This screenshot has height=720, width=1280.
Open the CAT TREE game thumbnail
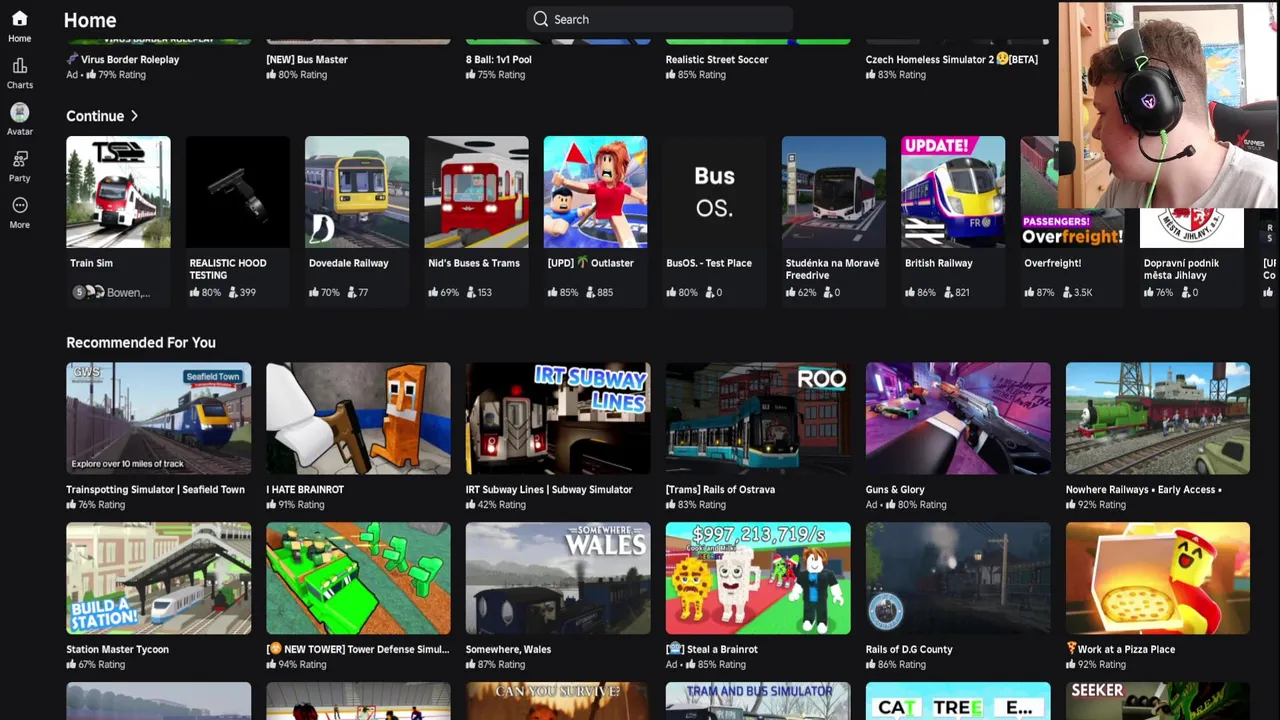[958, 701]
